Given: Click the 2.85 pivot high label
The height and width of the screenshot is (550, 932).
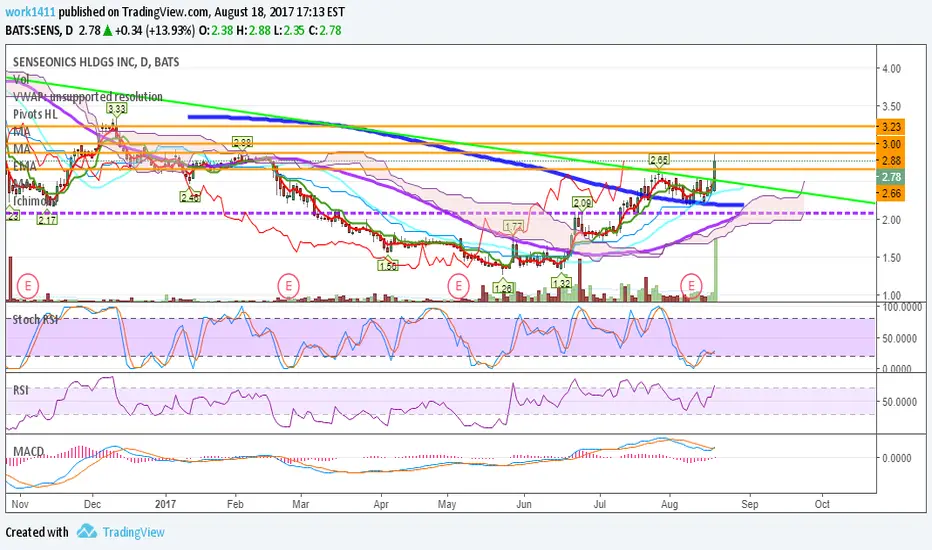Looking at the screenshot, I should (659, 159).
